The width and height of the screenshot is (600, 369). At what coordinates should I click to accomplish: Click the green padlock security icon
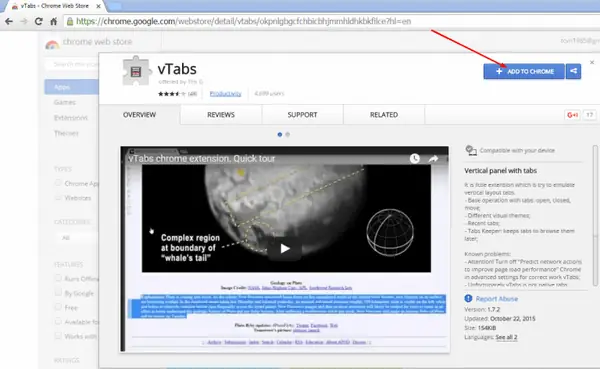click(70, 21)
